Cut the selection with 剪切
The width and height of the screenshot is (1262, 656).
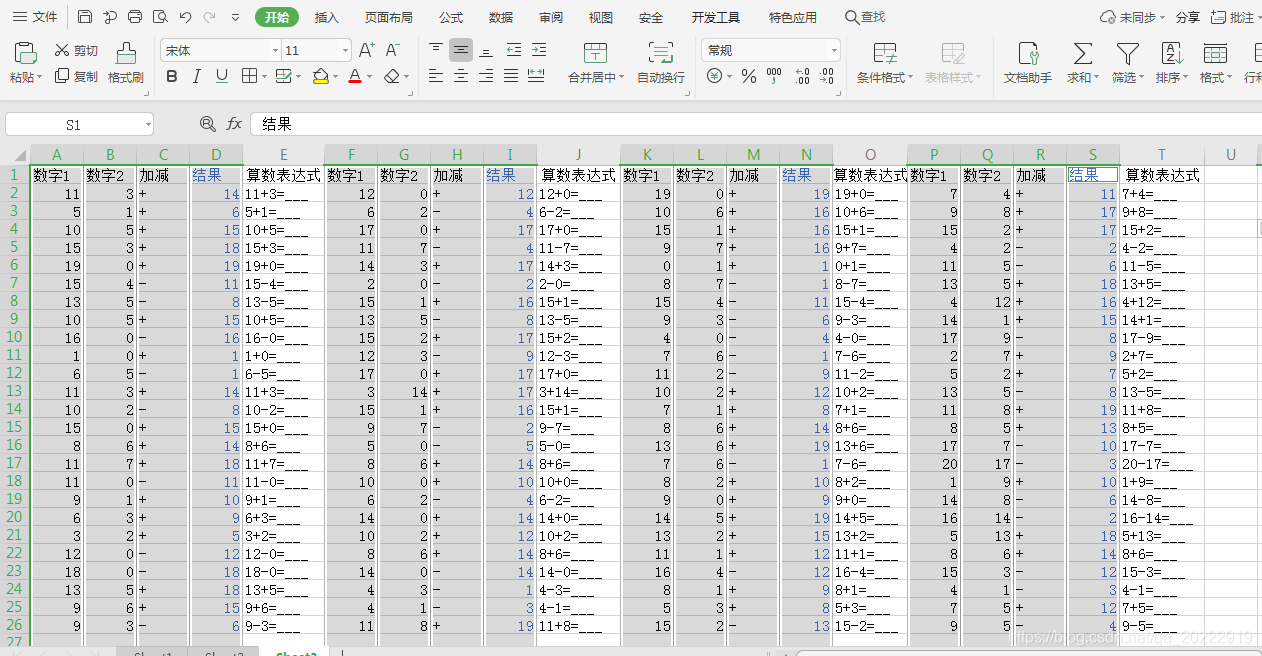76,50
